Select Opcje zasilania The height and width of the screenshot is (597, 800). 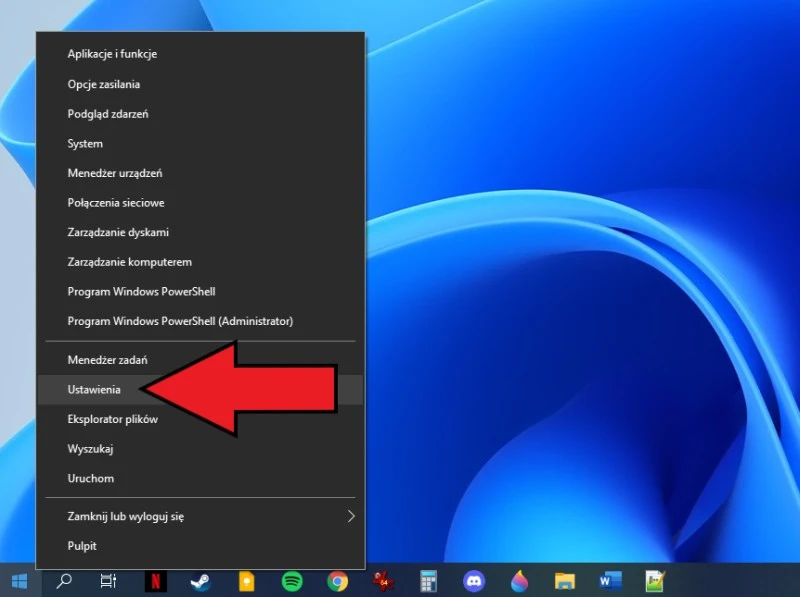(x=107, y=84)
